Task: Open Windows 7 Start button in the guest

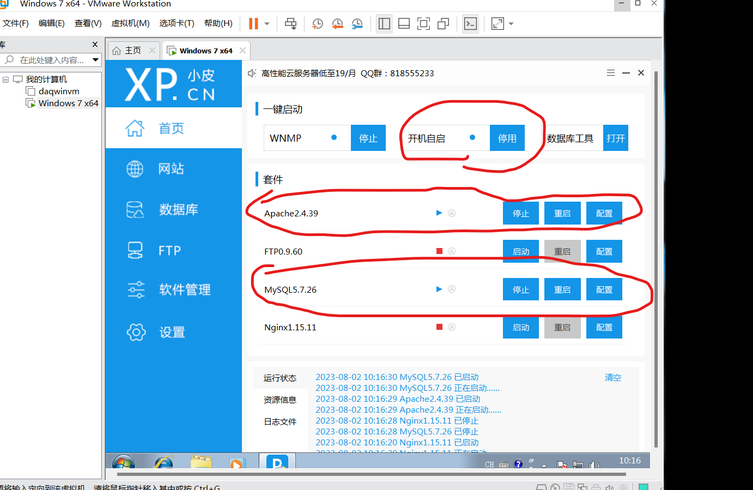Action: pos(124,462)
